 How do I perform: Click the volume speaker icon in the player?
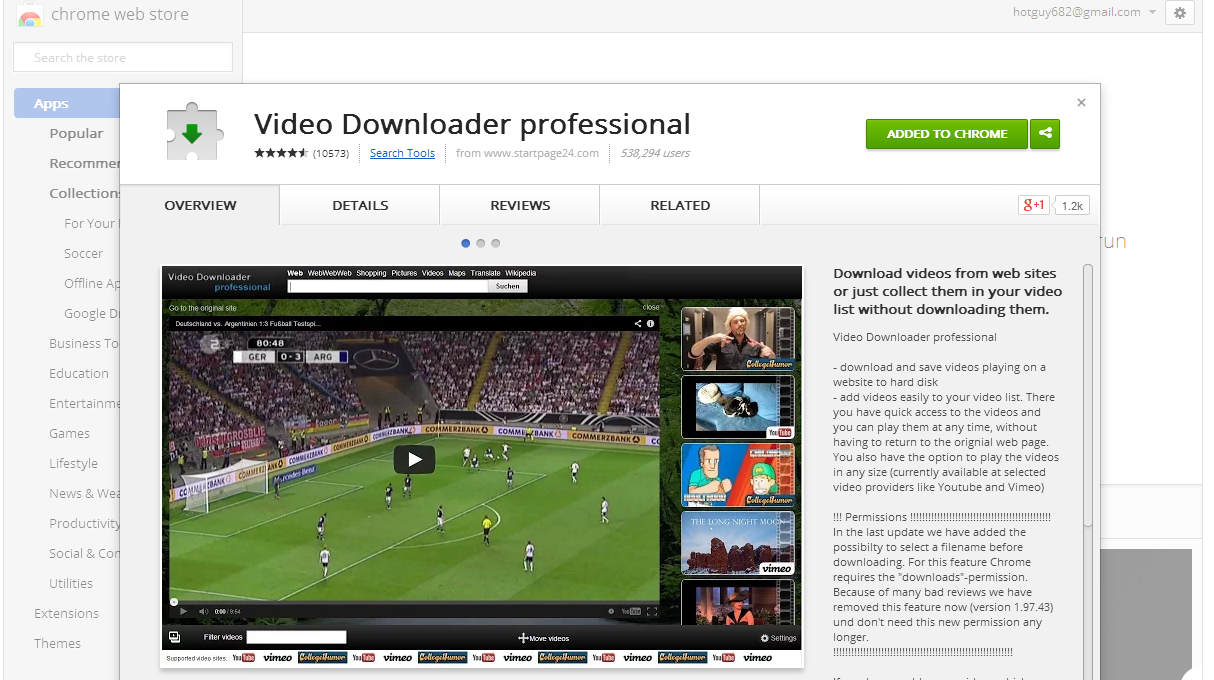203,611
